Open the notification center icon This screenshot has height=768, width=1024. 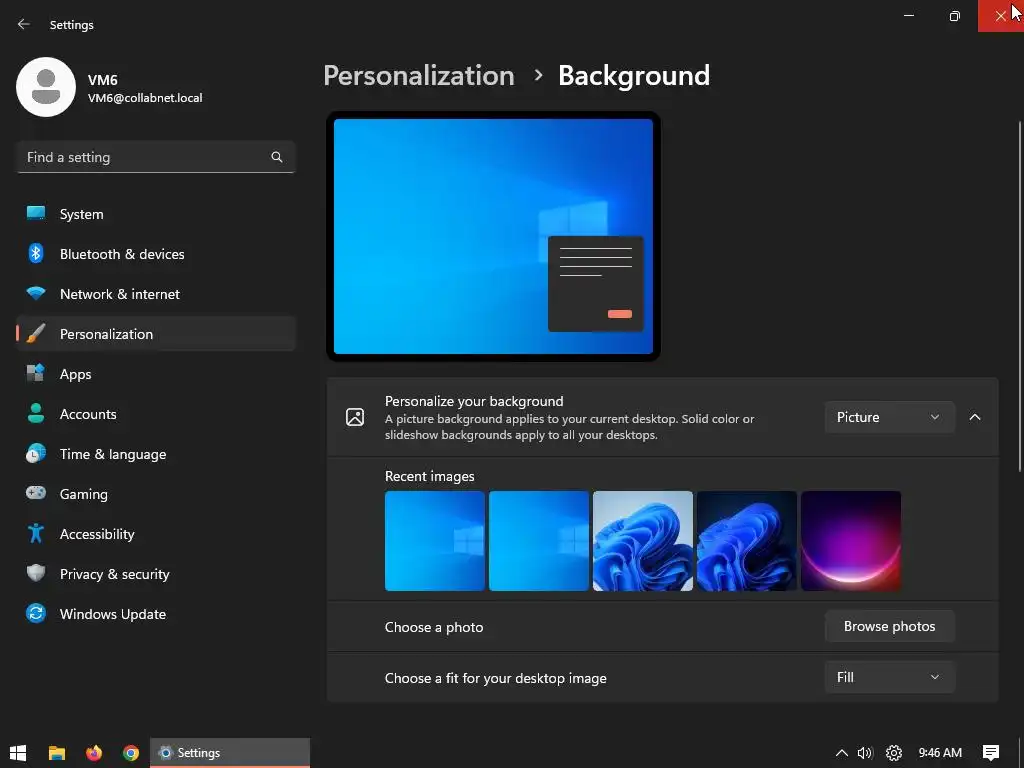click(x=991, y=753)
